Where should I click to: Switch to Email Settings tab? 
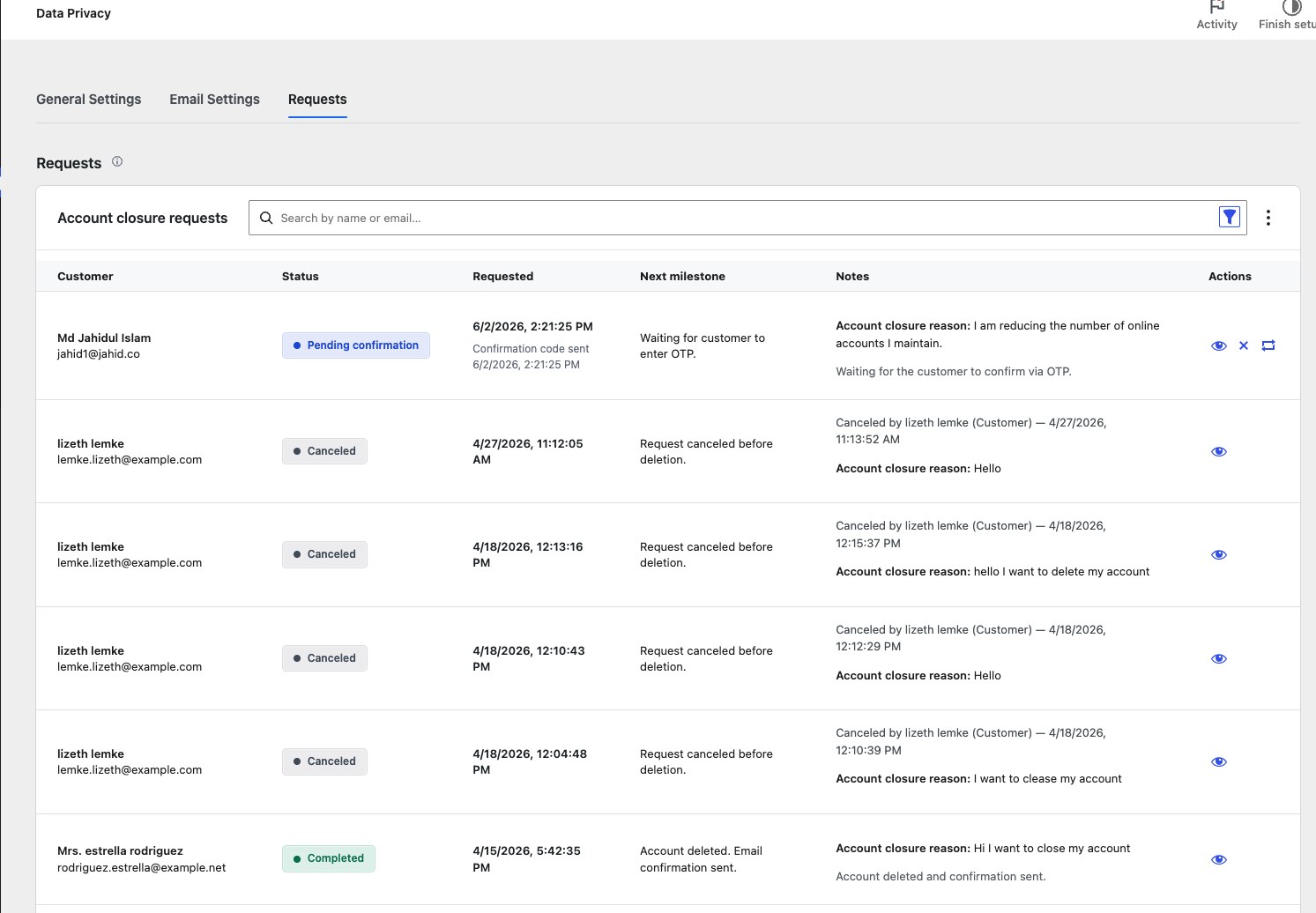click(215, 100)
